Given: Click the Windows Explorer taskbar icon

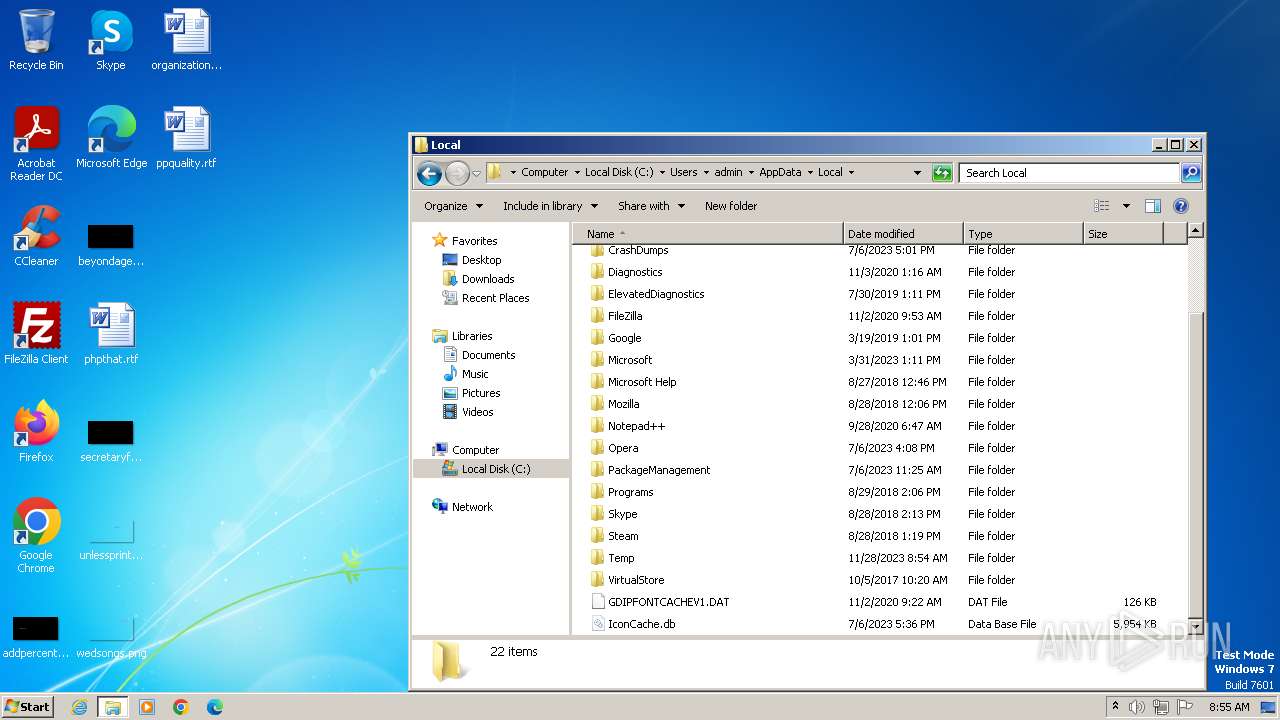Looking at the screenshot, I should point(112,707).
